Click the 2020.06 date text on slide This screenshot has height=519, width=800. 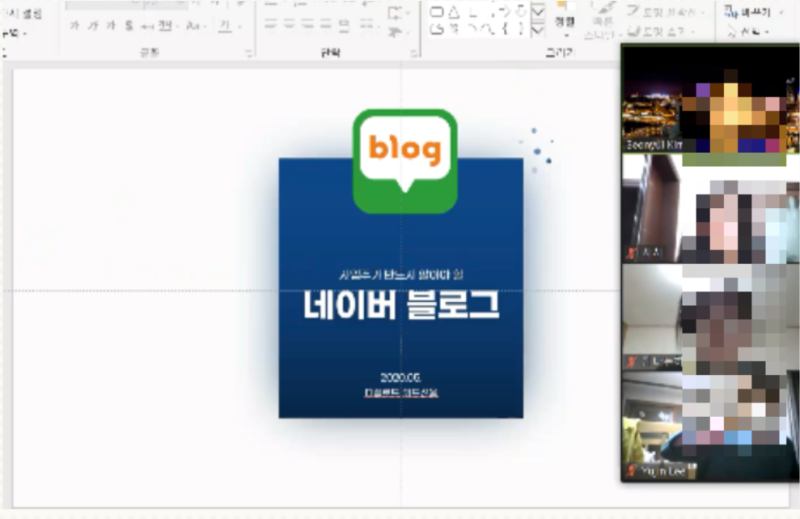tap(401, 378)
